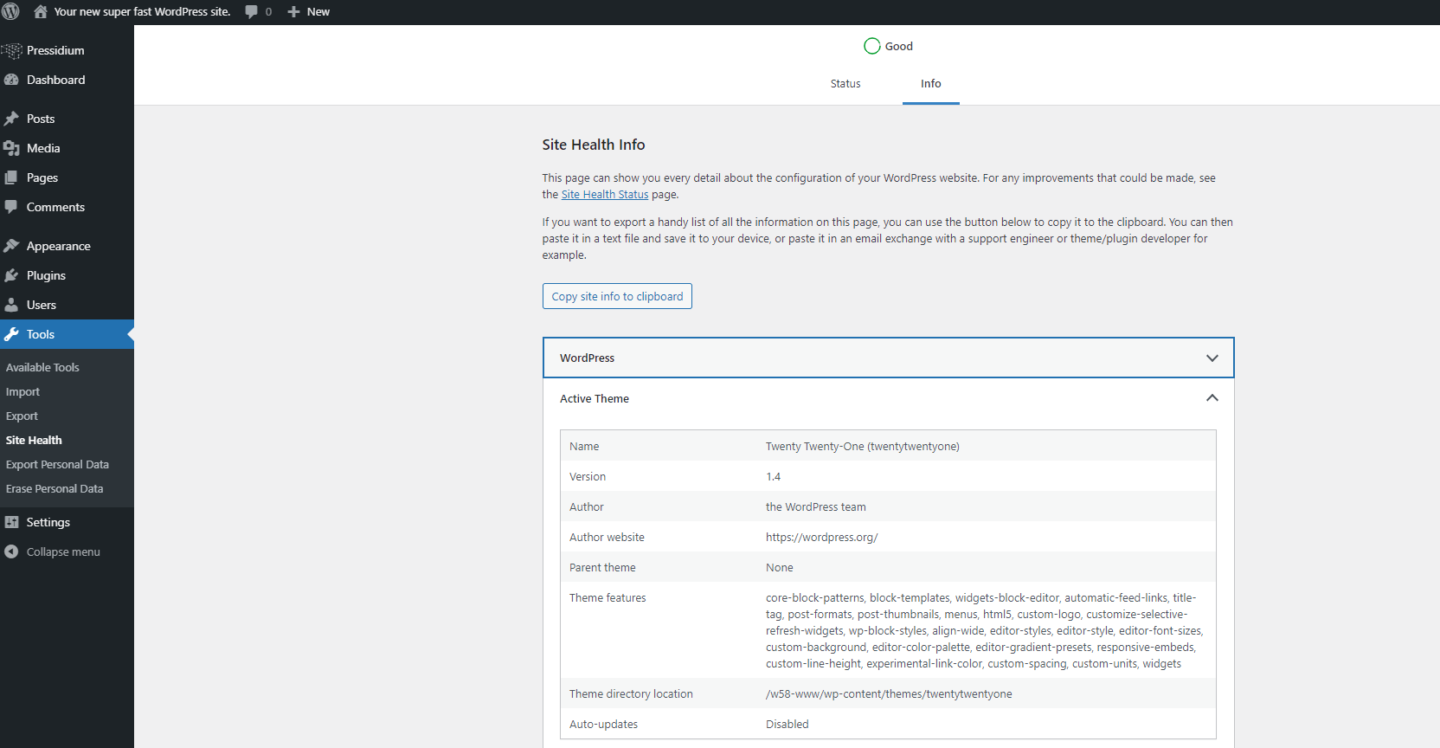Open the Tools menu

point(67,334)
